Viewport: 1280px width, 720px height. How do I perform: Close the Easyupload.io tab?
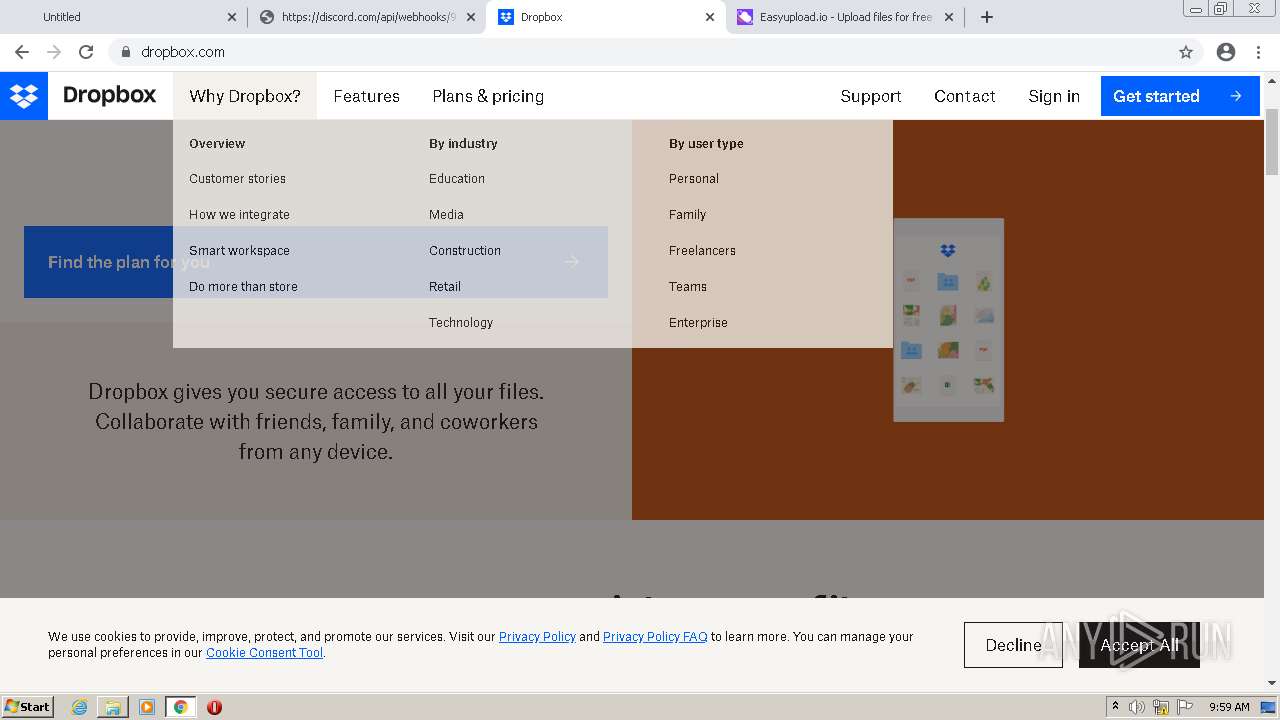(949, 17)
